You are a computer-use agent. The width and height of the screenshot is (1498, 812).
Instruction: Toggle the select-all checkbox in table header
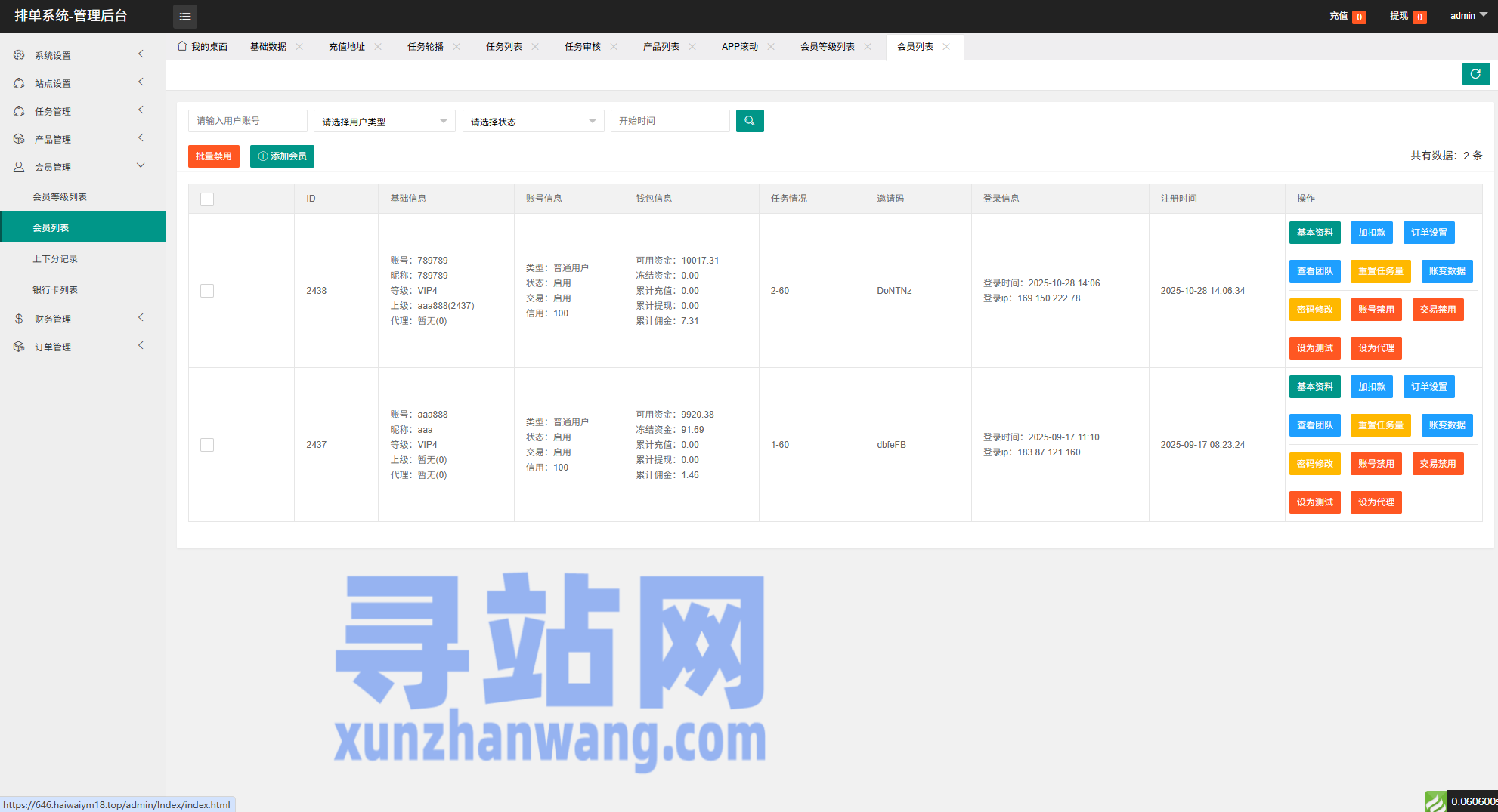[207, 199]
